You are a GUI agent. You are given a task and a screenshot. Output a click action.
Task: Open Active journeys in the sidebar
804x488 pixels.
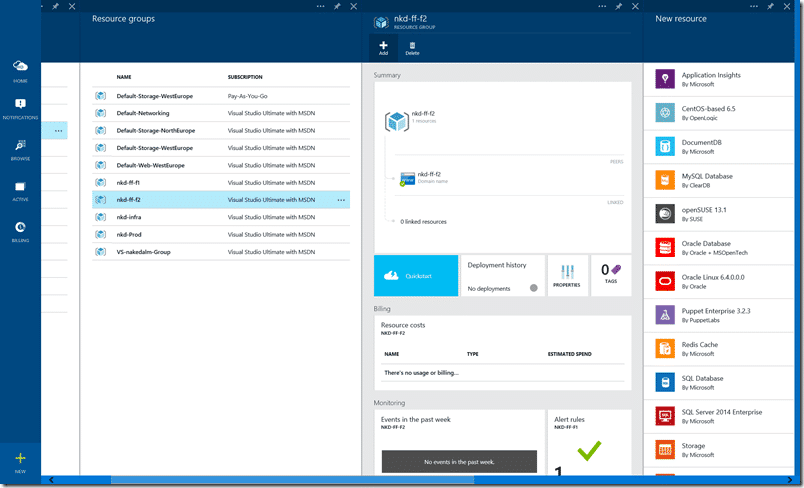[x=20, y=191]
